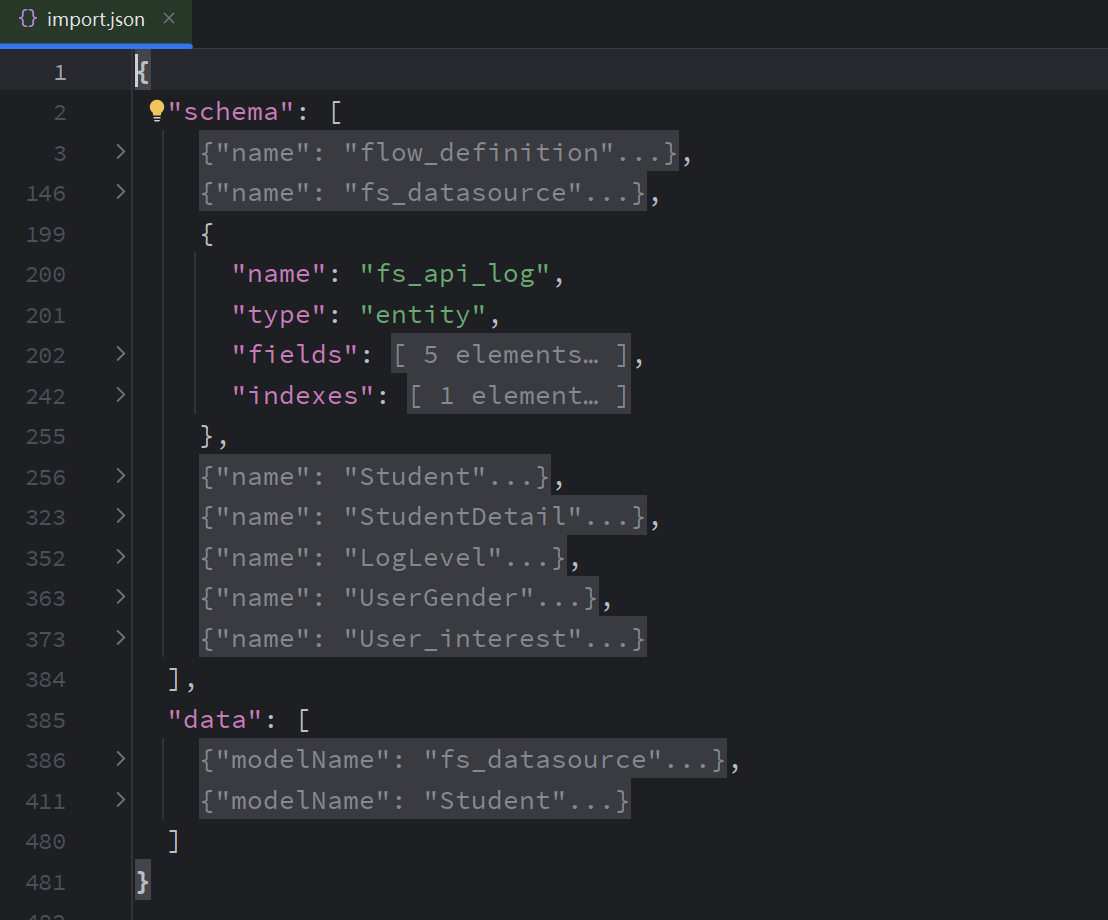Image resolution: width=1108 pixels, height=920 pixels.
Task: Click the opening brace on line 1
Action: click(x=143, y=71)
